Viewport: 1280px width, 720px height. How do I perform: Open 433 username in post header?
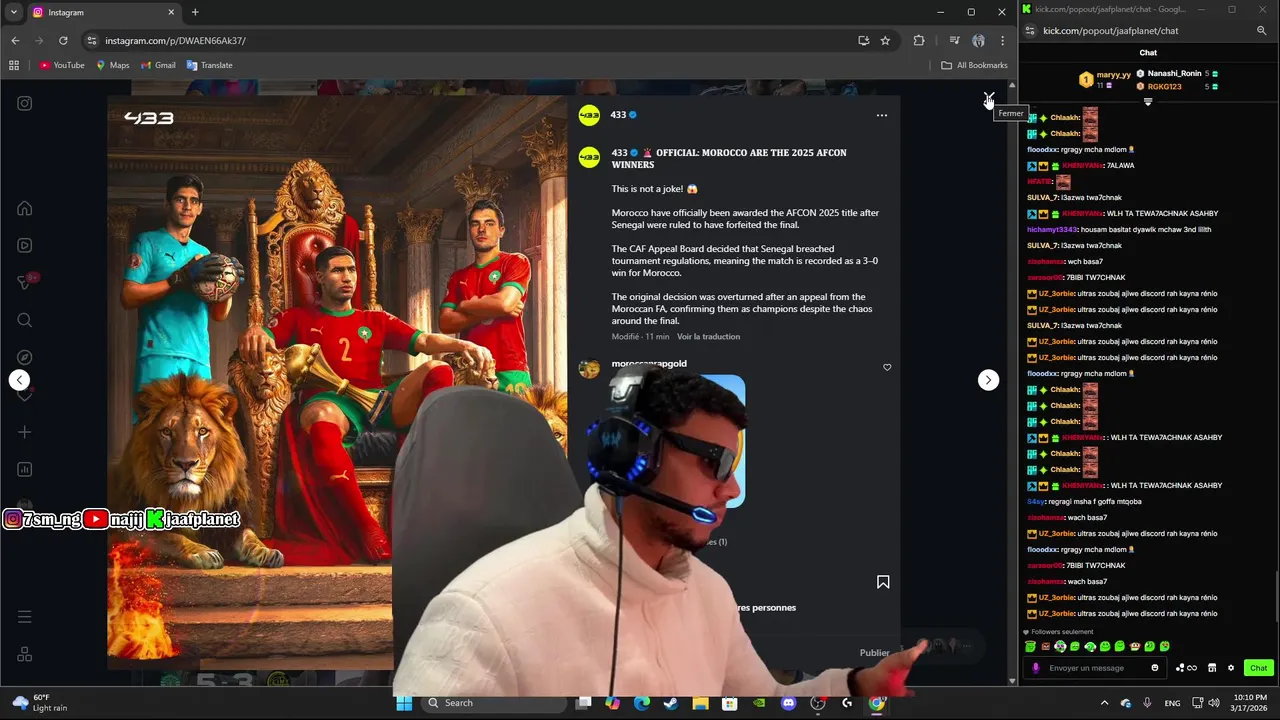[x=618, y=115]
